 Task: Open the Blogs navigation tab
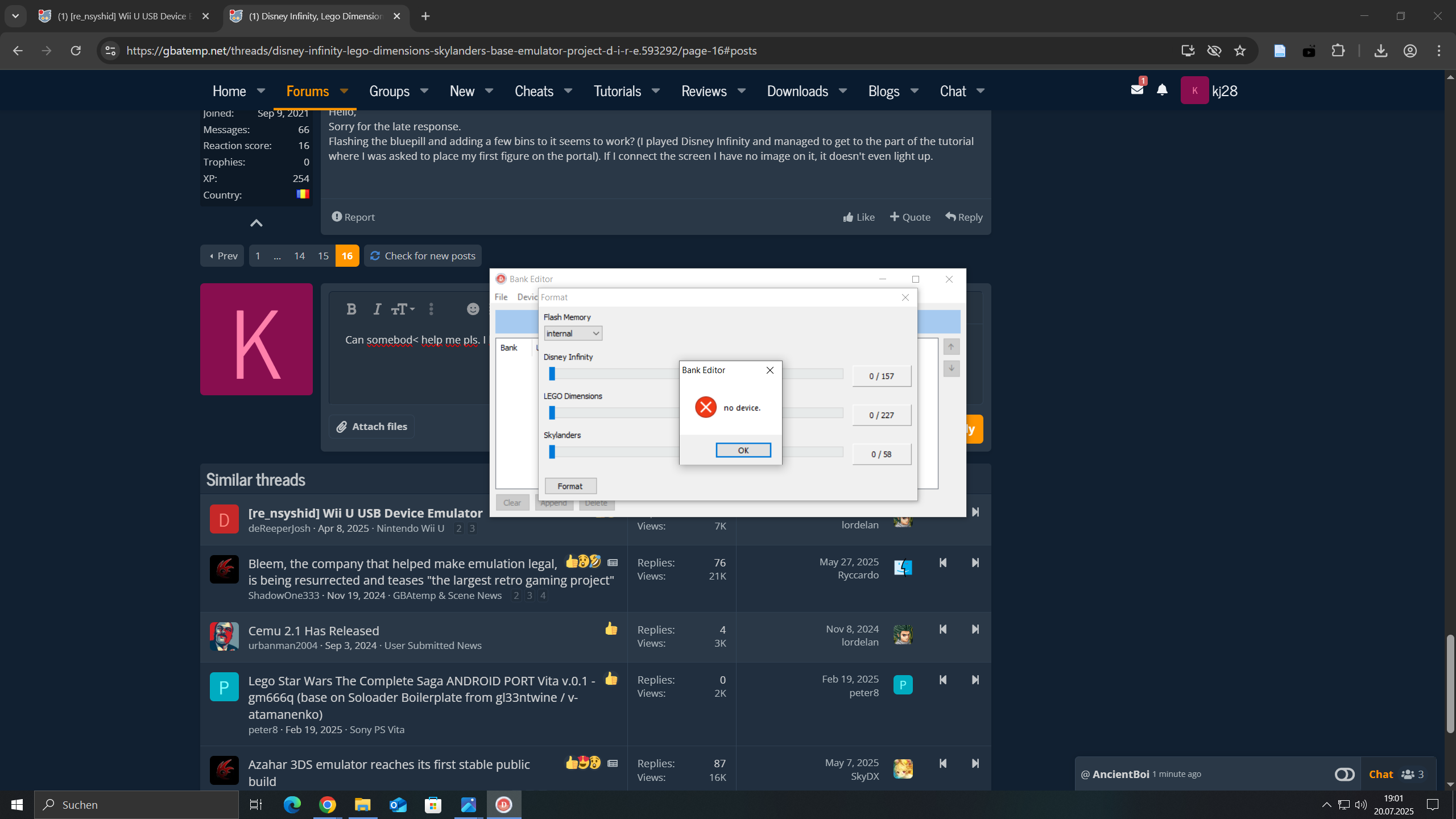coord(884,91)
